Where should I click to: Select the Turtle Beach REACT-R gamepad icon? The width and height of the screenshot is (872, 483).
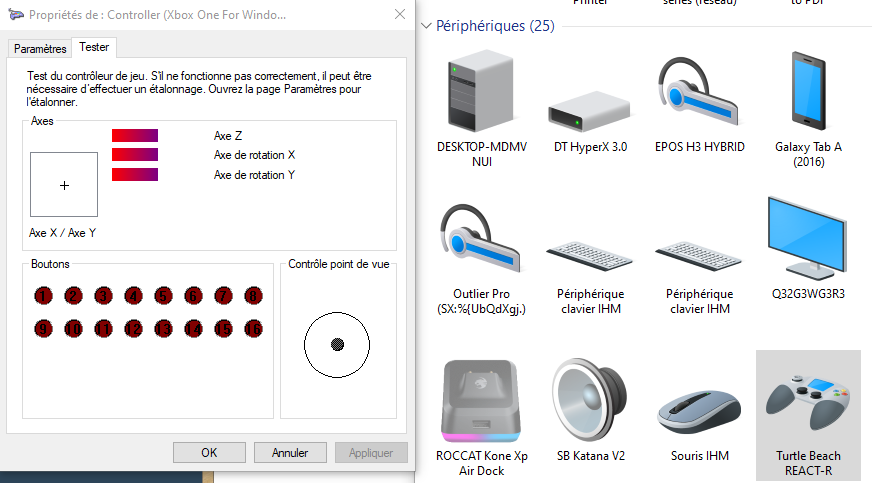coord(807,402)
